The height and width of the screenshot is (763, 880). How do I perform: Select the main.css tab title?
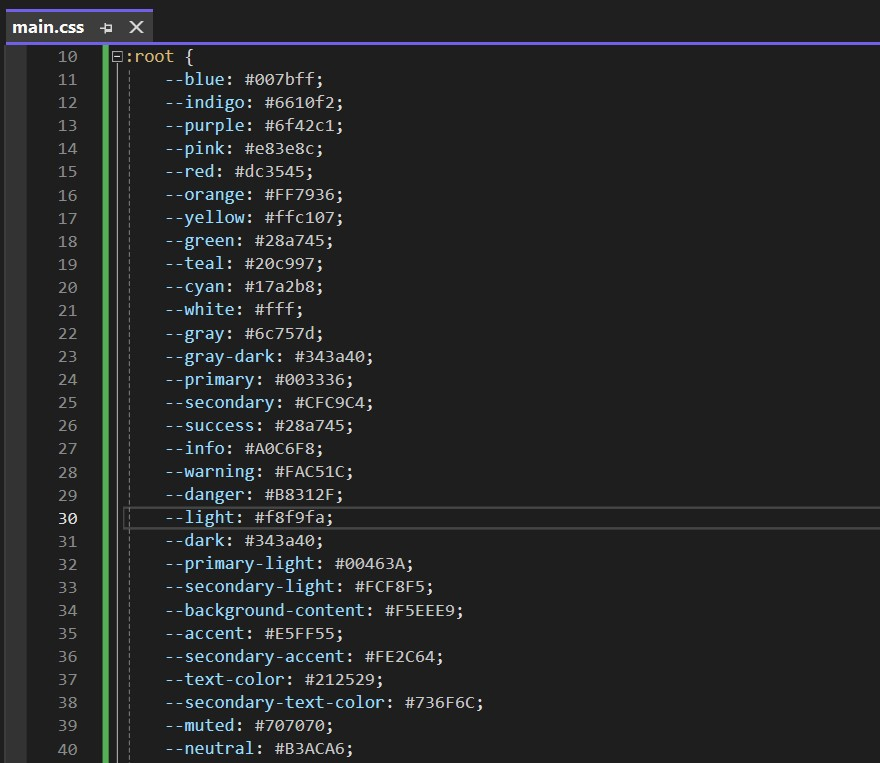[46, 27]
